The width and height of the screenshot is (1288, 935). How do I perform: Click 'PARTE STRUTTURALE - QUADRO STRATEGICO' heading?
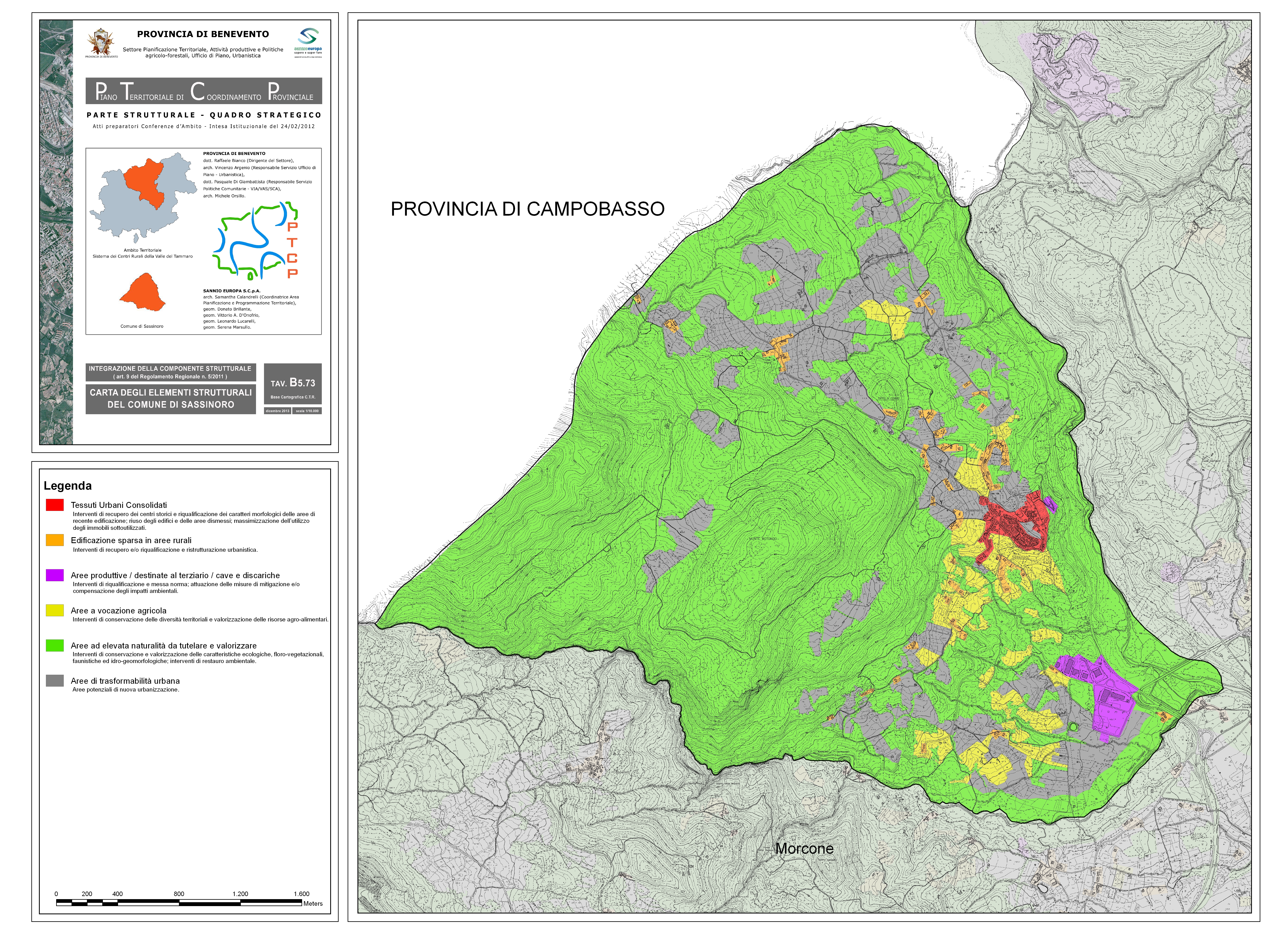(x=204, y=115)
